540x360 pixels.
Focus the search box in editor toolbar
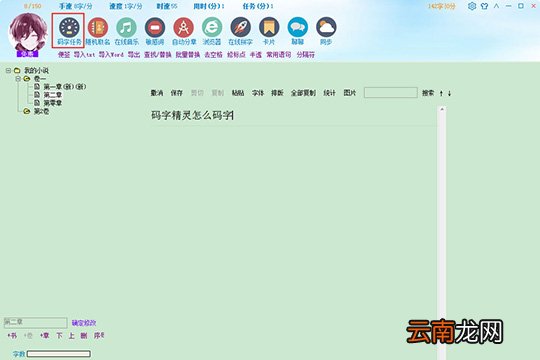point(391,93)
